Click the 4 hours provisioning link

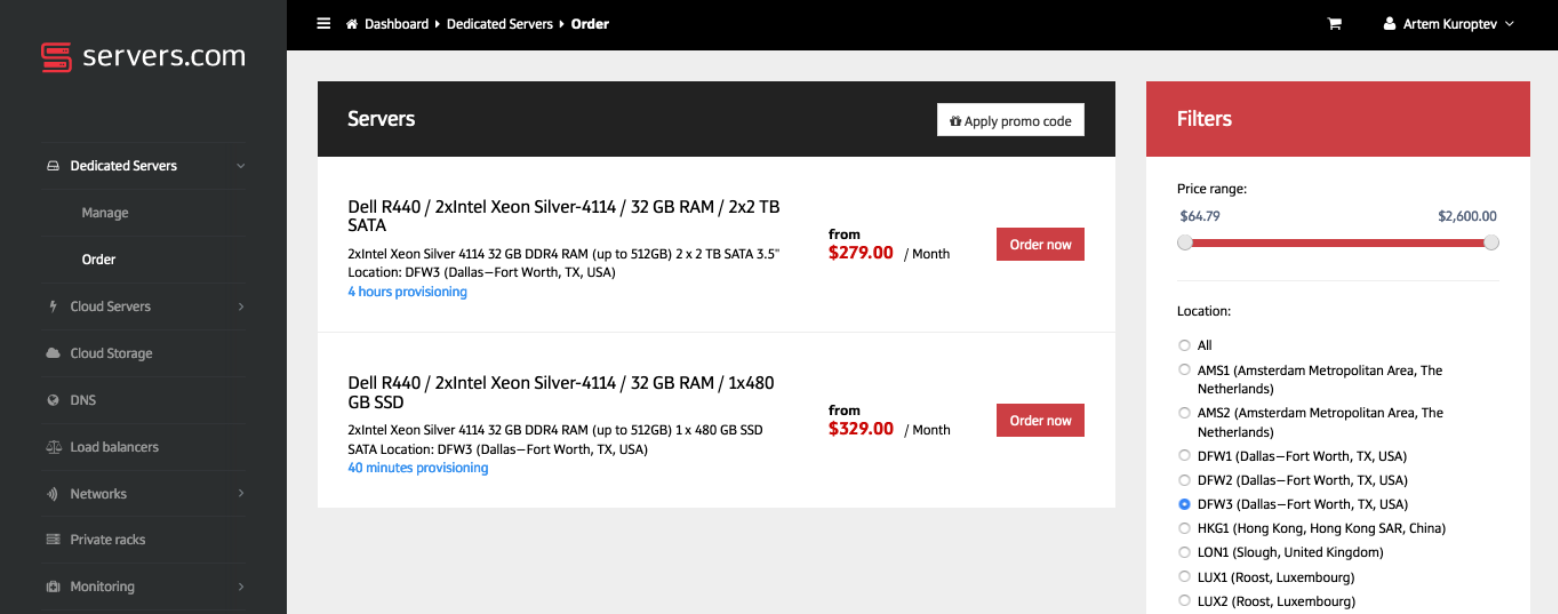click(x=407, y=292)
